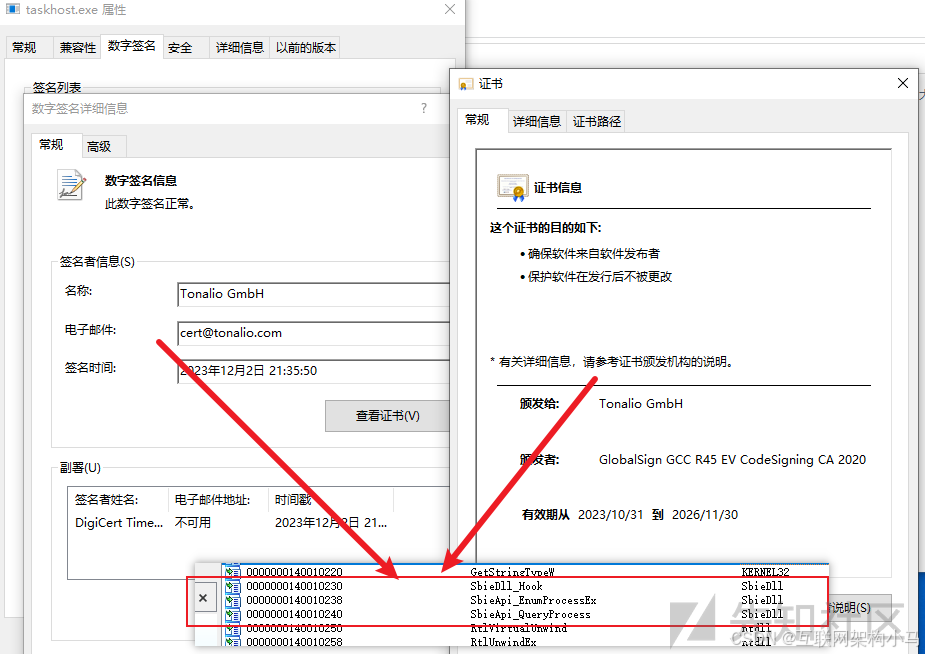Screen dimensions: 925x654
Task: Click the timestamp cell 2023年12月2日 21...
Action: click(331, 522)
